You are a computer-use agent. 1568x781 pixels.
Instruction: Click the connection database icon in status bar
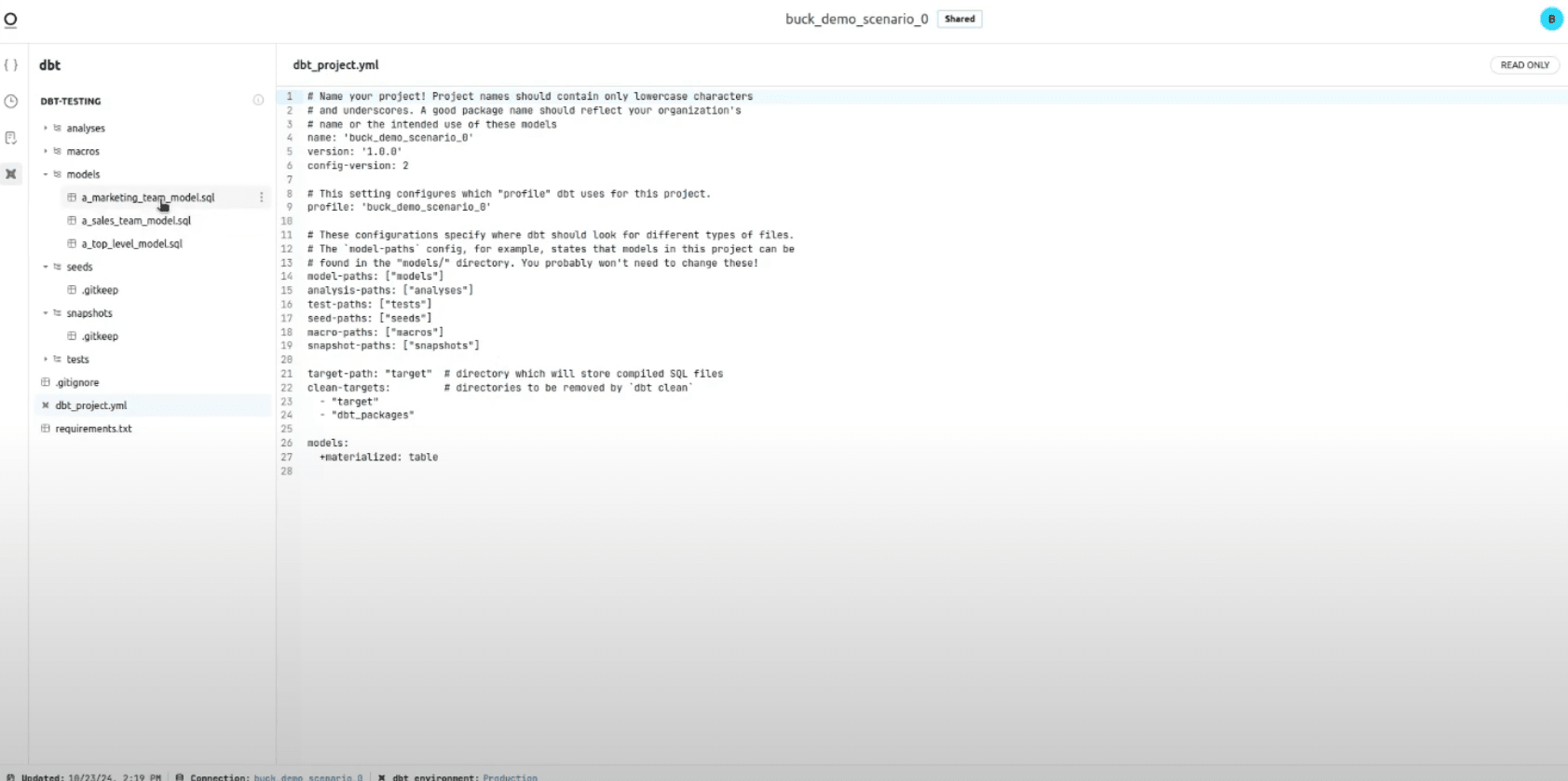pos(180,776)
